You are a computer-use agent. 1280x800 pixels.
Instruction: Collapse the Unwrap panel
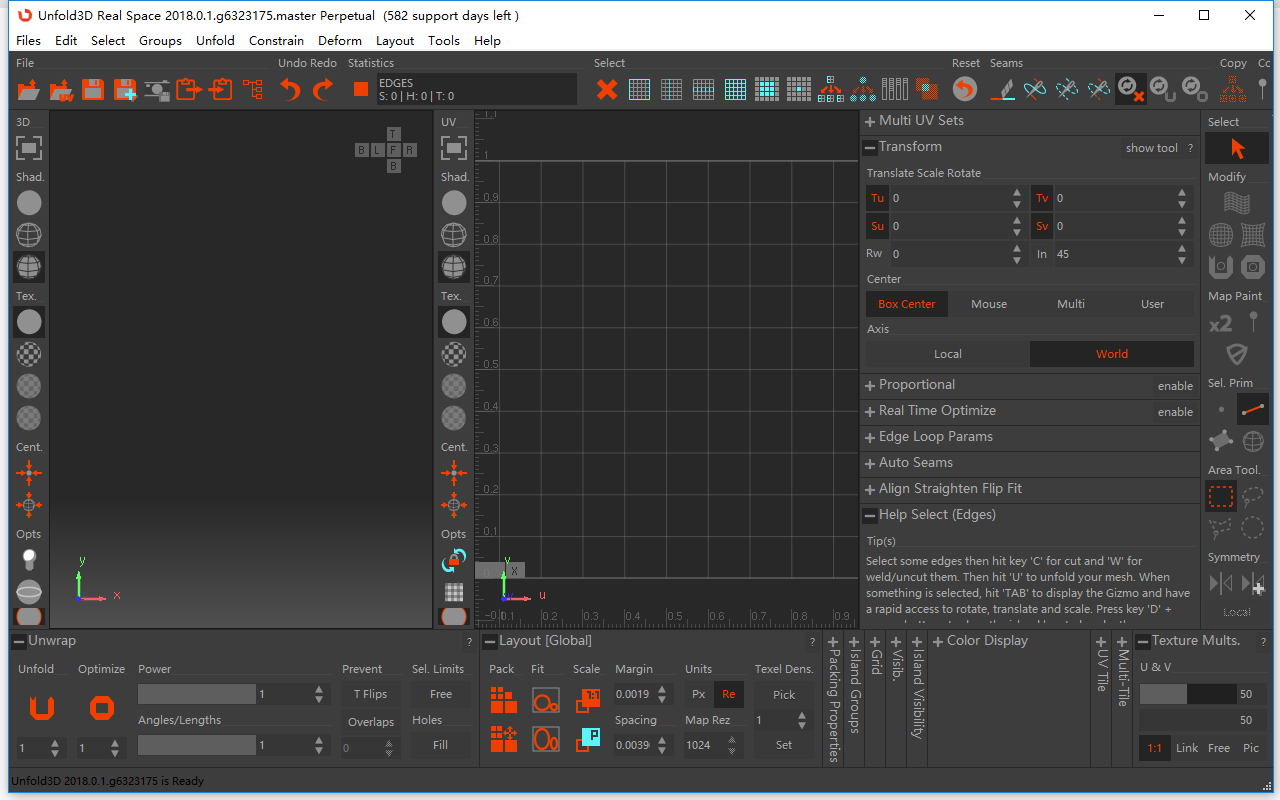click(19, 641)
